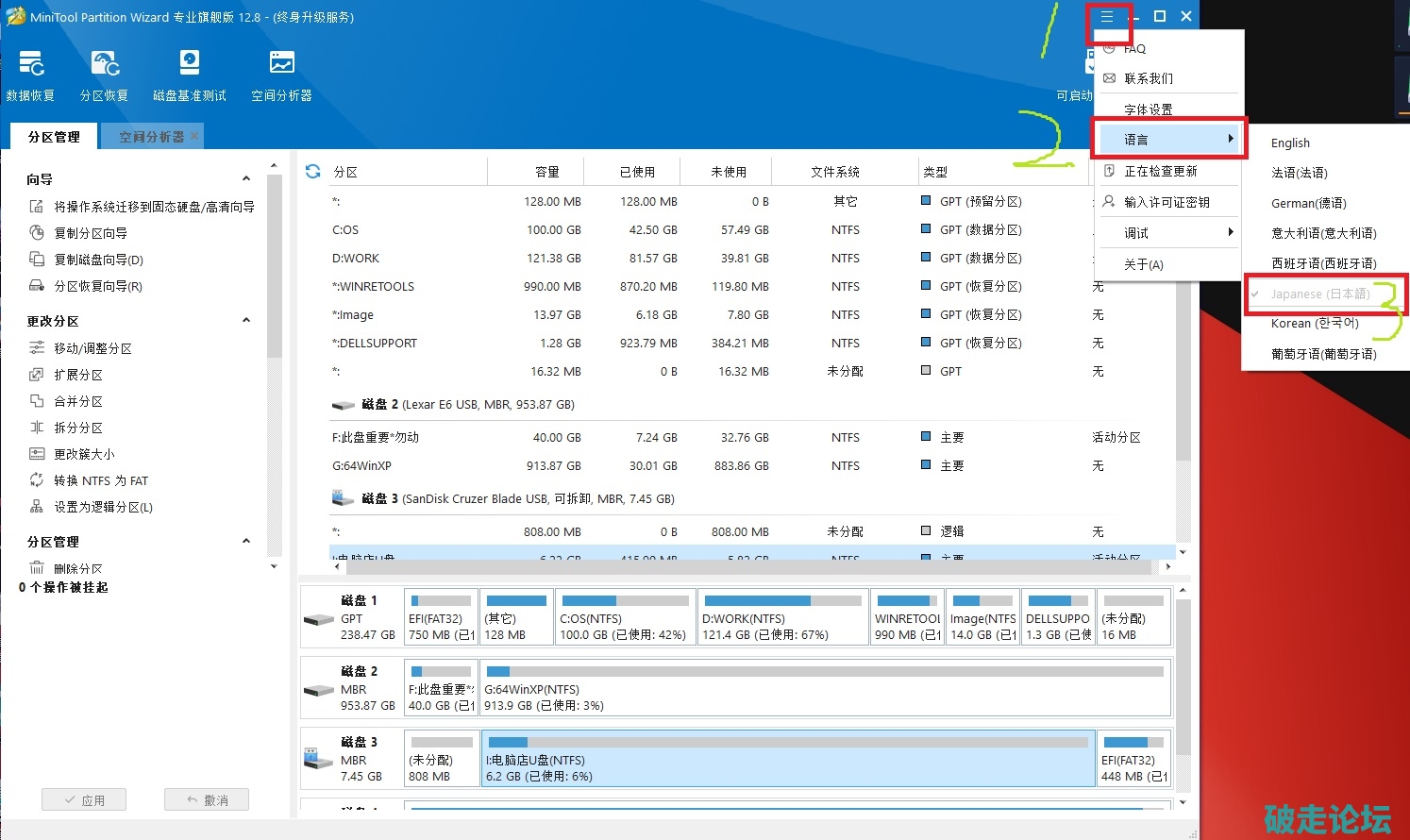Collapse the 更改分区 section
Screen dimensions: 1410x840
[246, 321]
